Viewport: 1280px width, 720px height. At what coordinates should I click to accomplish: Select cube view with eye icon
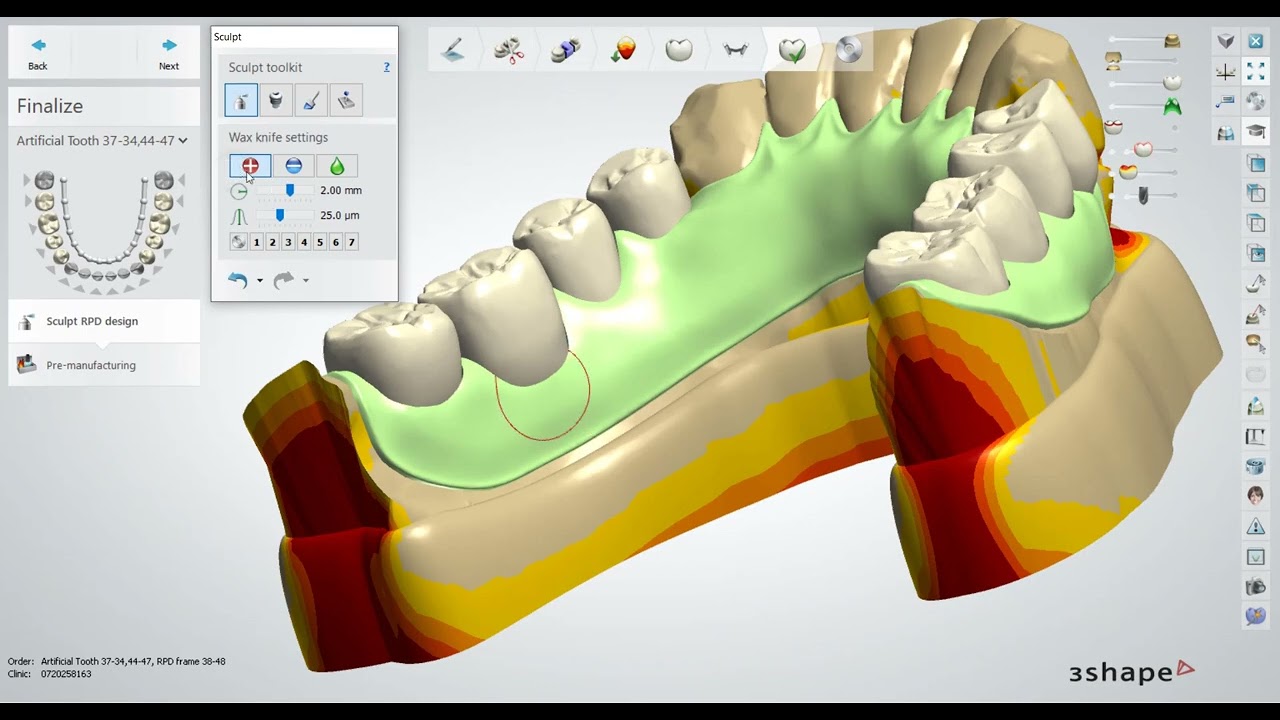point(1256,253)
